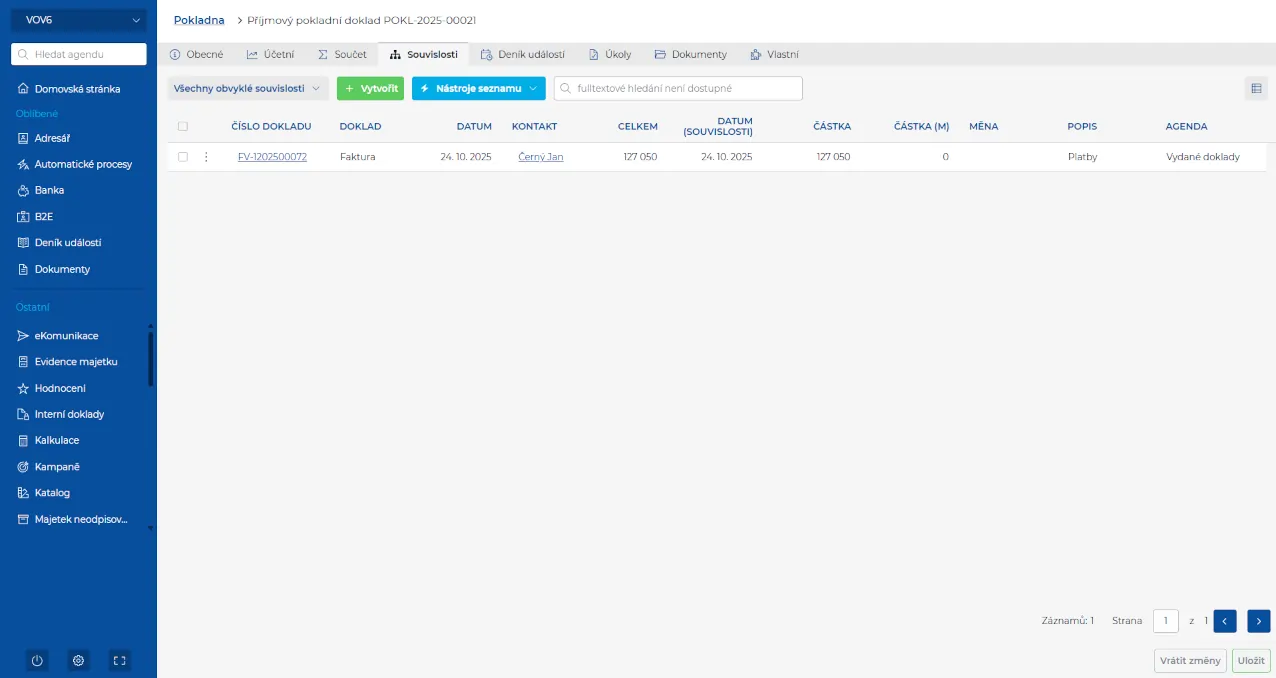Image resolution: width=1276 pixels, height=678 pixels.
Task: Open settings gear in sidebar footer
Action: (x=78, y=660)
